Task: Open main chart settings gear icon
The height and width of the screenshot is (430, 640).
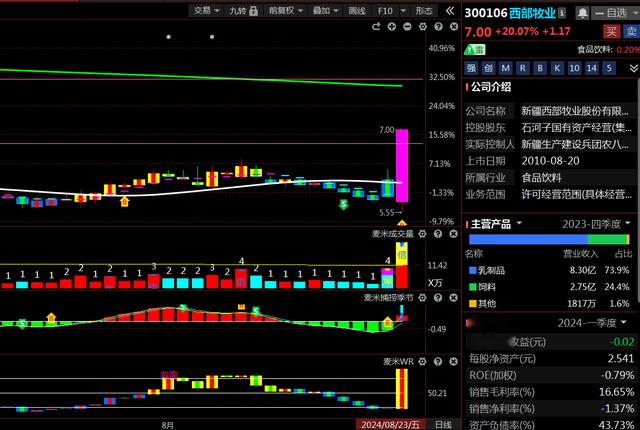Action: pos(422,27)
